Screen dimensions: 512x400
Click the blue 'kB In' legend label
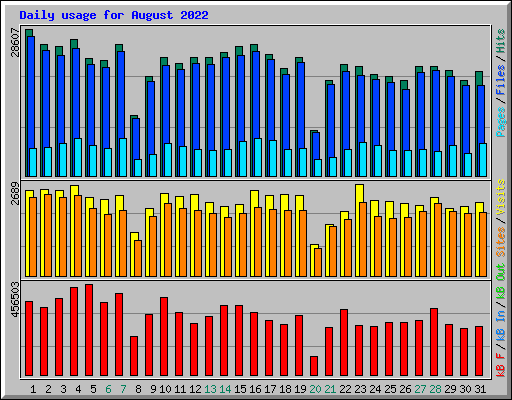(501, 325)
